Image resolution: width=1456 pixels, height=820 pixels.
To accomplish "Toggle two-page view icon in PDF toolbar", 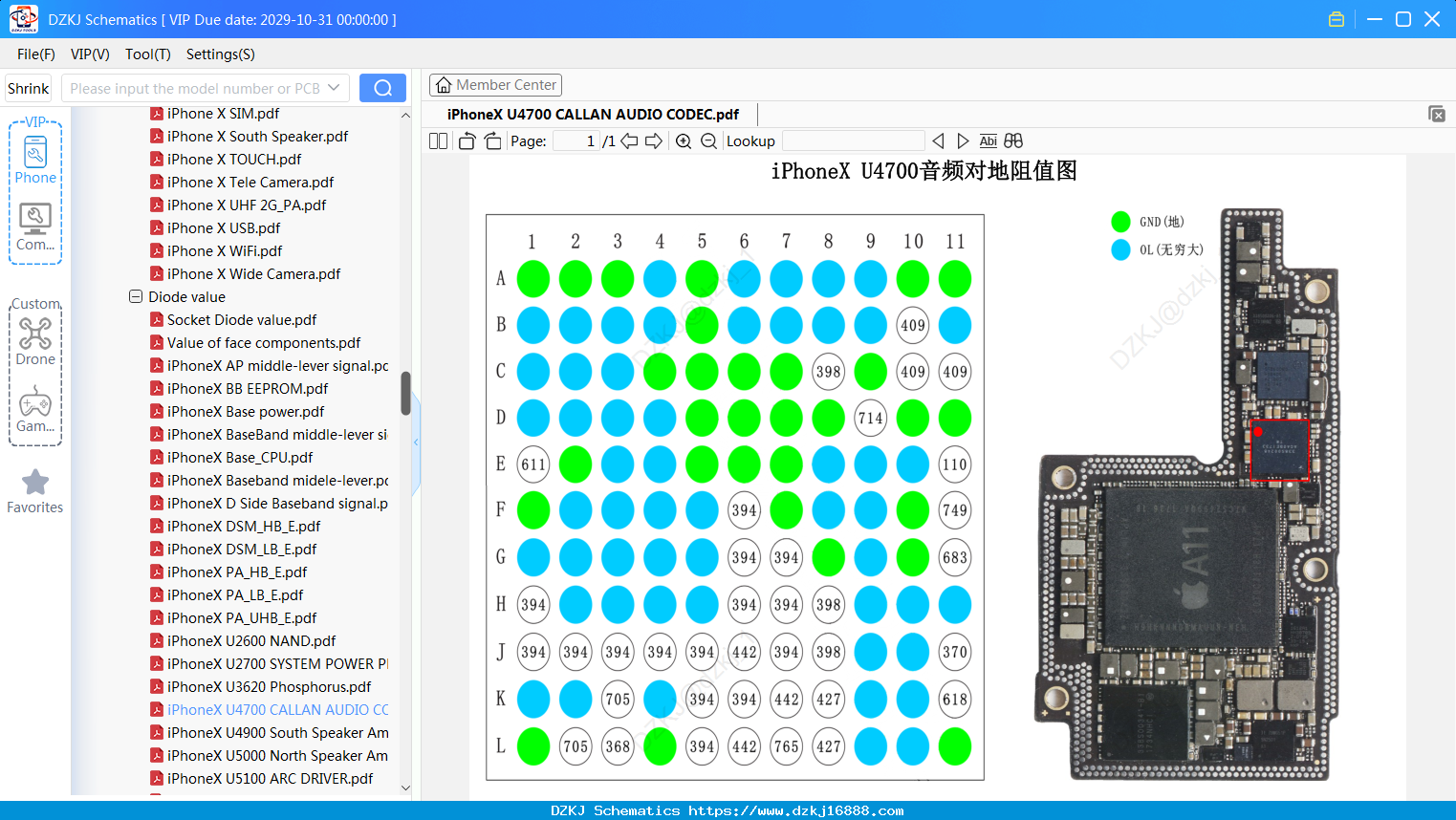I will tap(438, 141).
